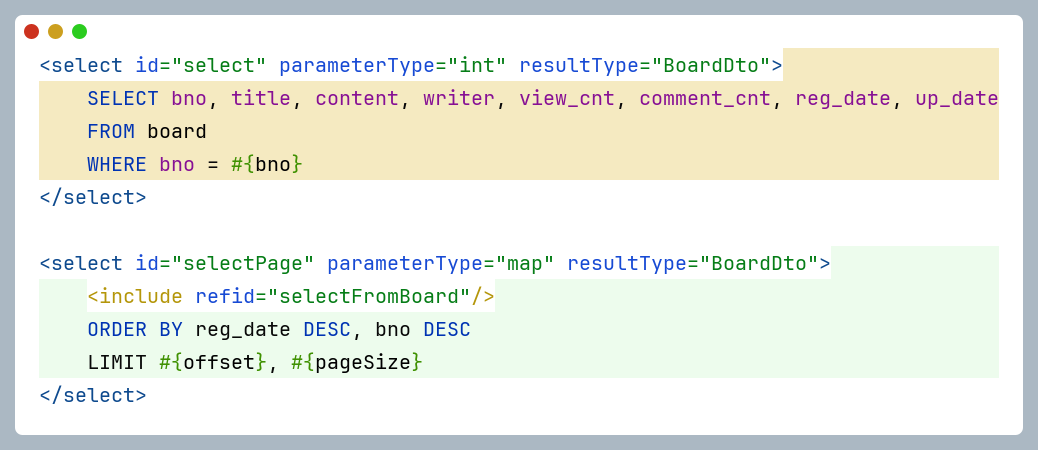Click resultType="BoardDto" on the parameterType="int" line

coord(645,66)
